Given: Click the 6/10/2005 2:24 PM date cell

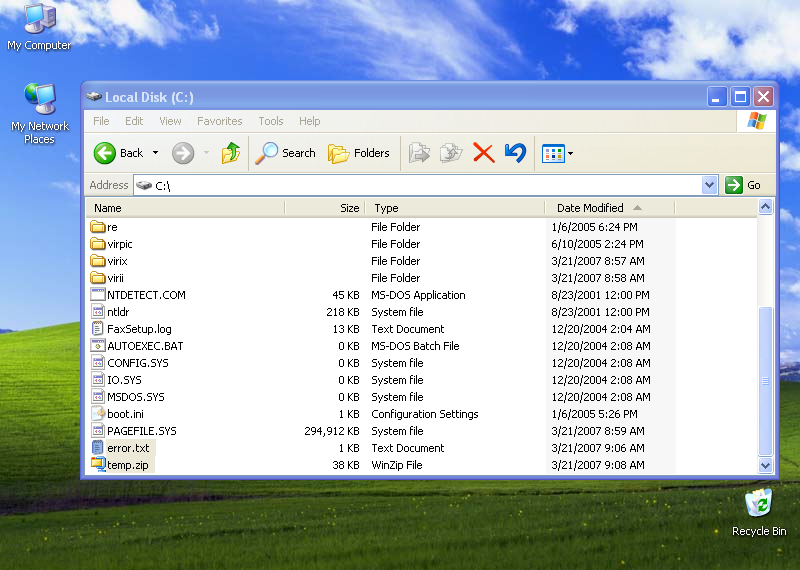Looking at the screenshot, I should (597, 244).
